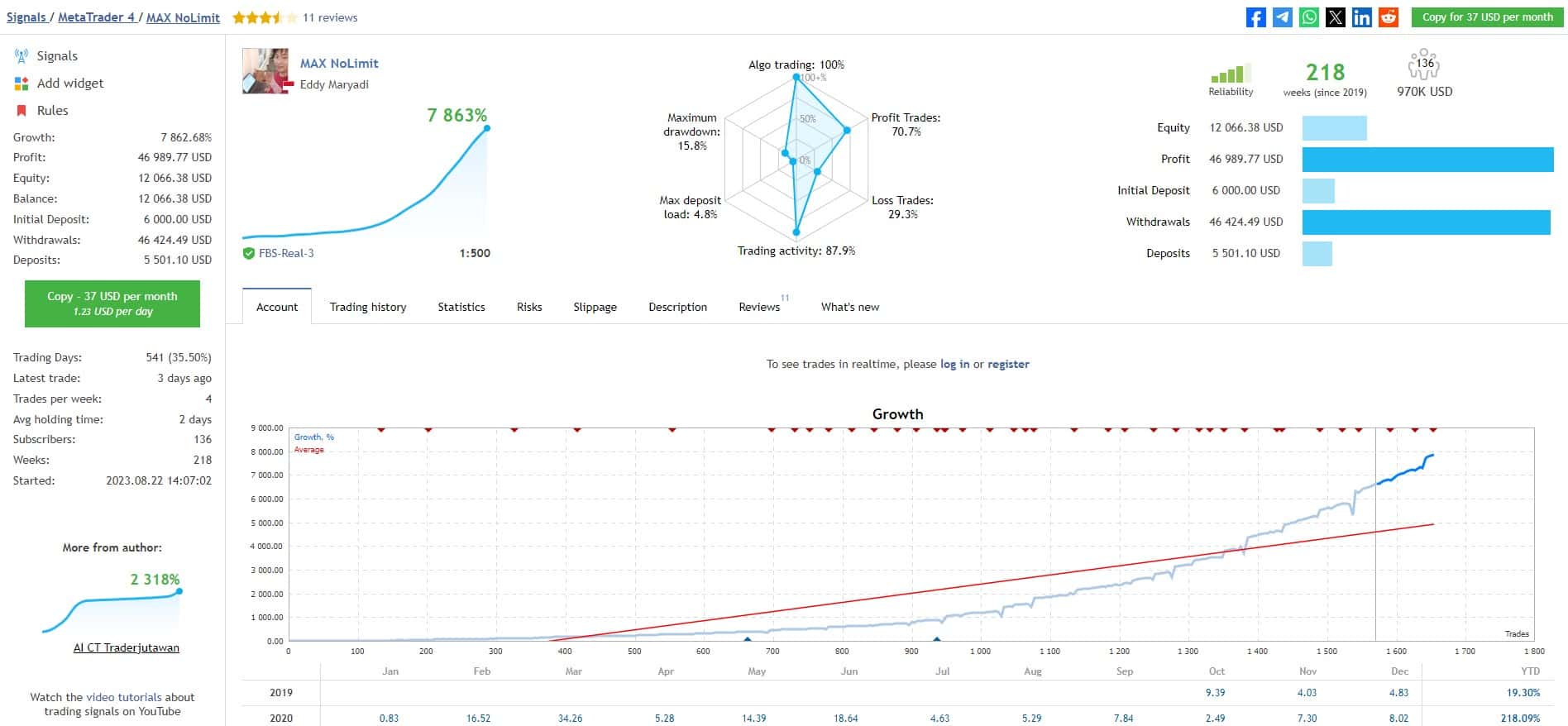Follow the 'log in' link
This screenshot has width=1568, height=726.
coord(954,364)
